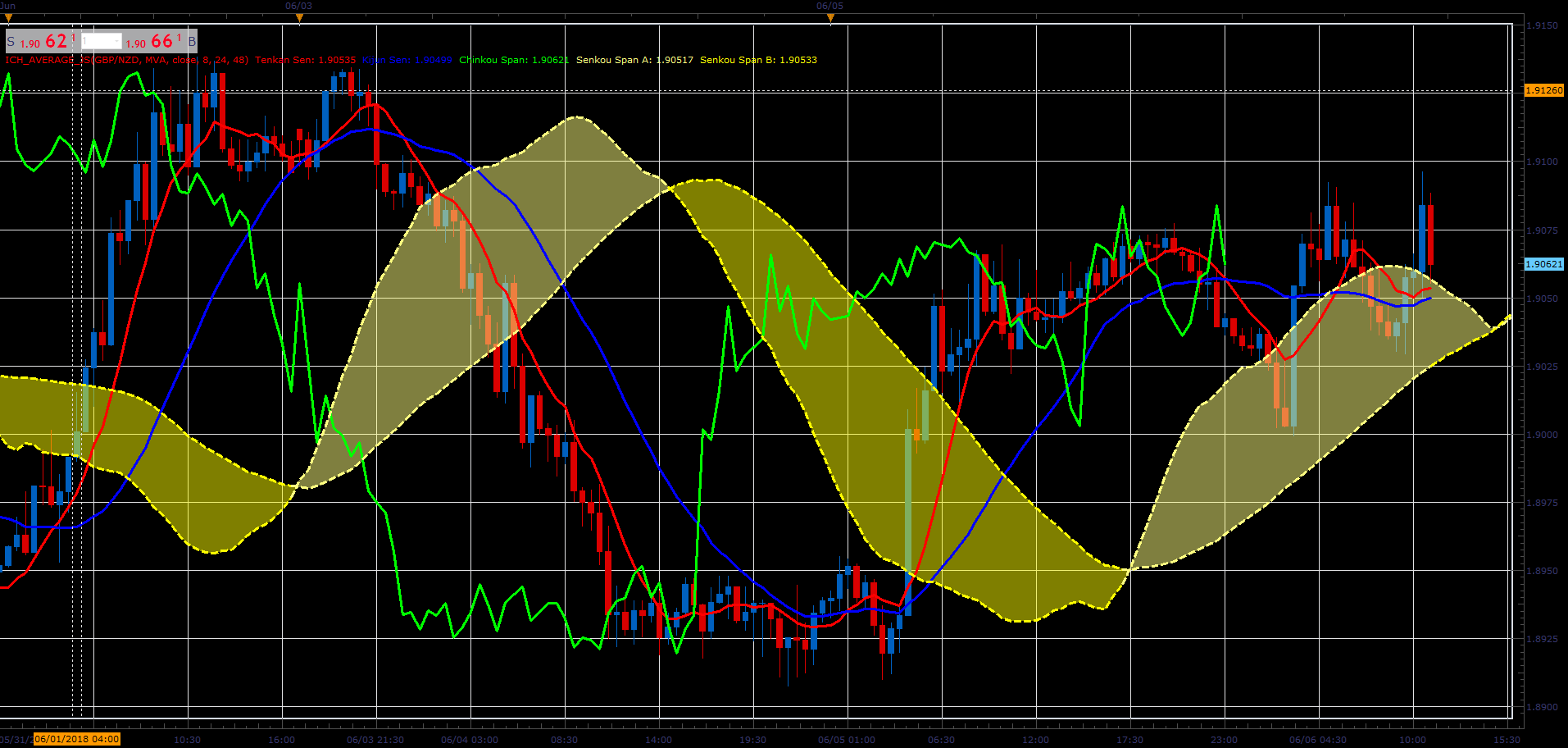Click the Tenkan Sen value label

[x=306, y=60]
